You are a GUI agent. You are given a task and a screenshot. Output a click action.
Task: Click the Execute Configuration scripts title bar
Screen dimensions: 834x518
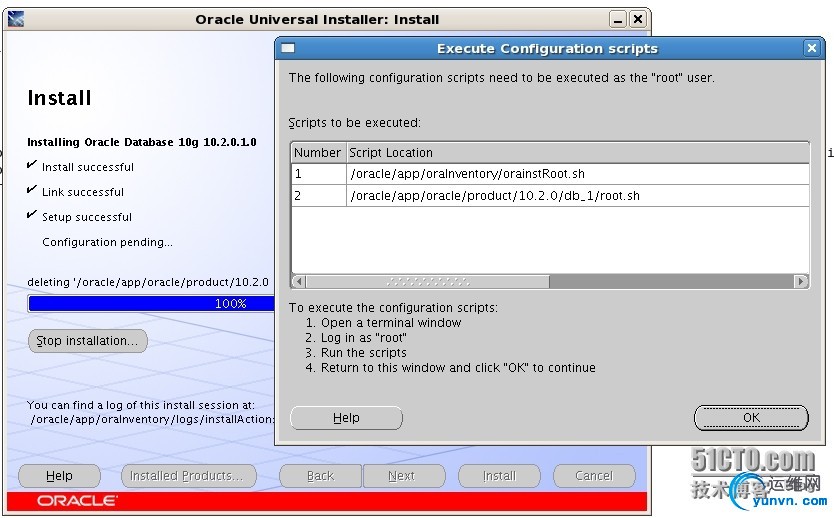[x=547, y=49]
